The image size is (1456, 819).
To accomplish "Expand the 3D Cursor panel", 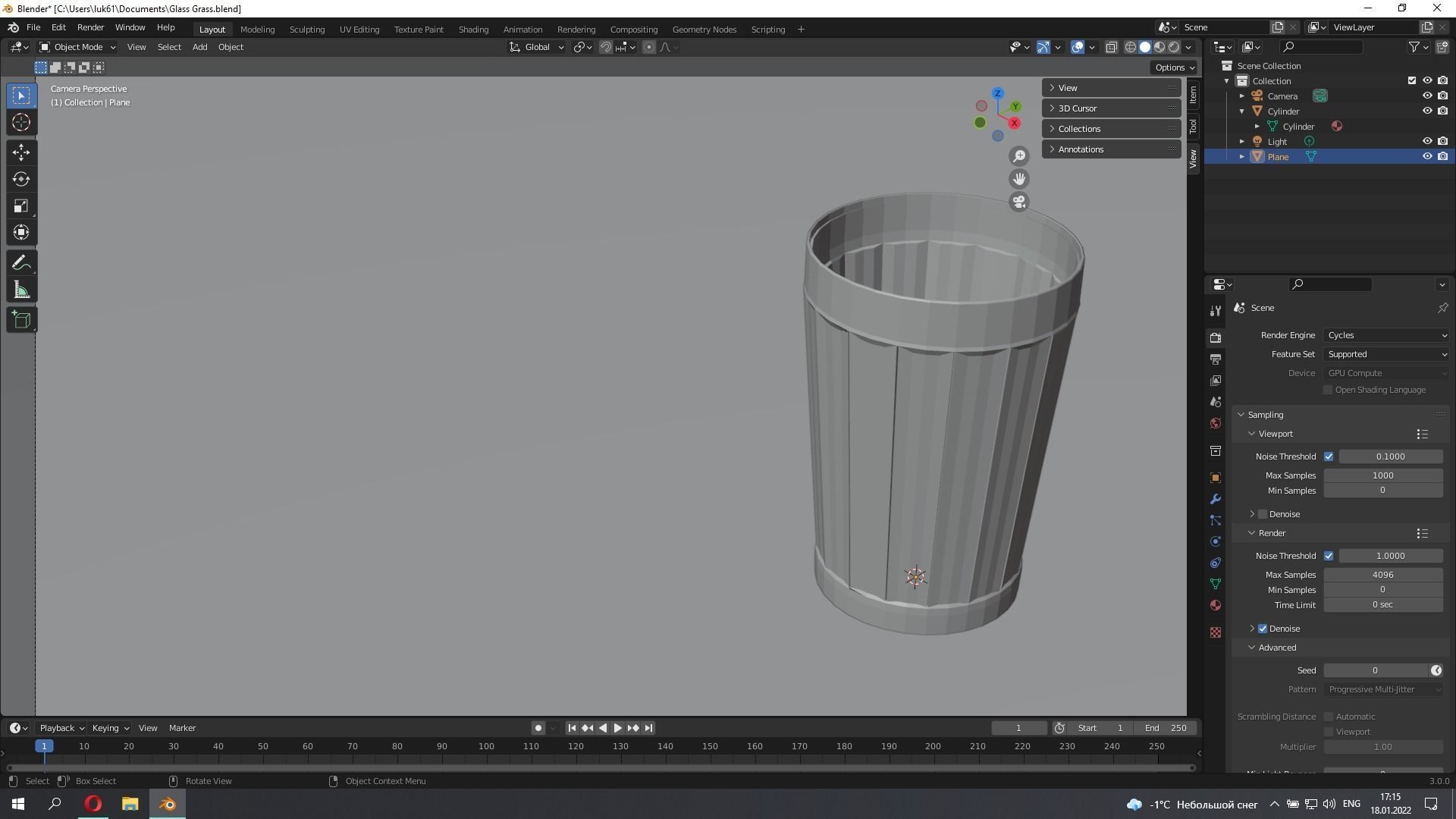I will click(1111, 108).
